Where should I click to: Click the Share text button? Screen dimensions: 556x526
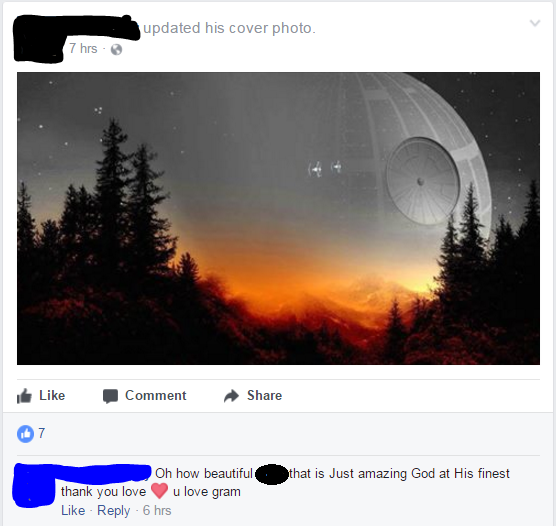click(x=265, y=395)
